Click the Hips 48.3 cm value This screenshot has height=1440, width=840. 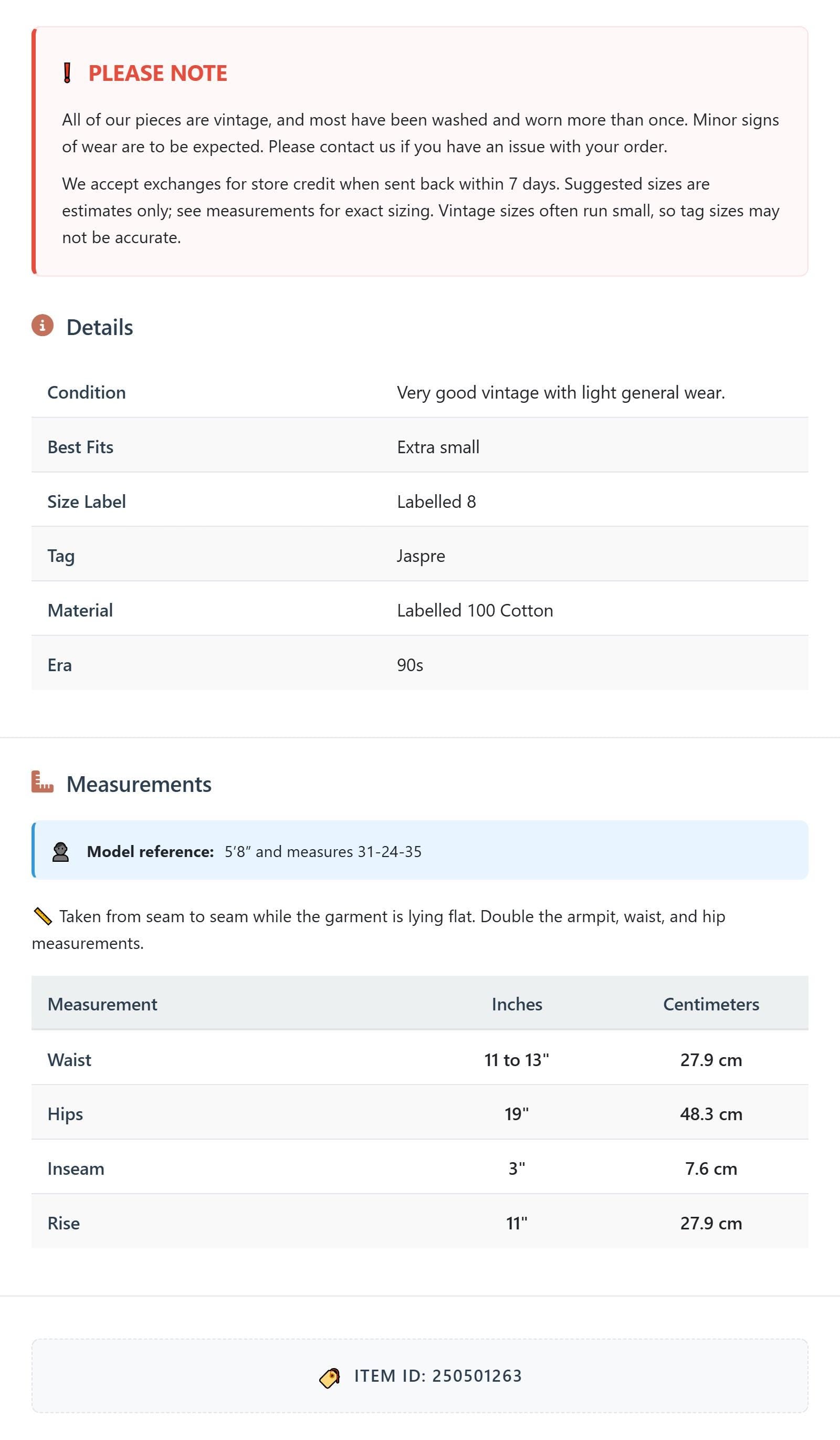click(x=711, y=1114)
